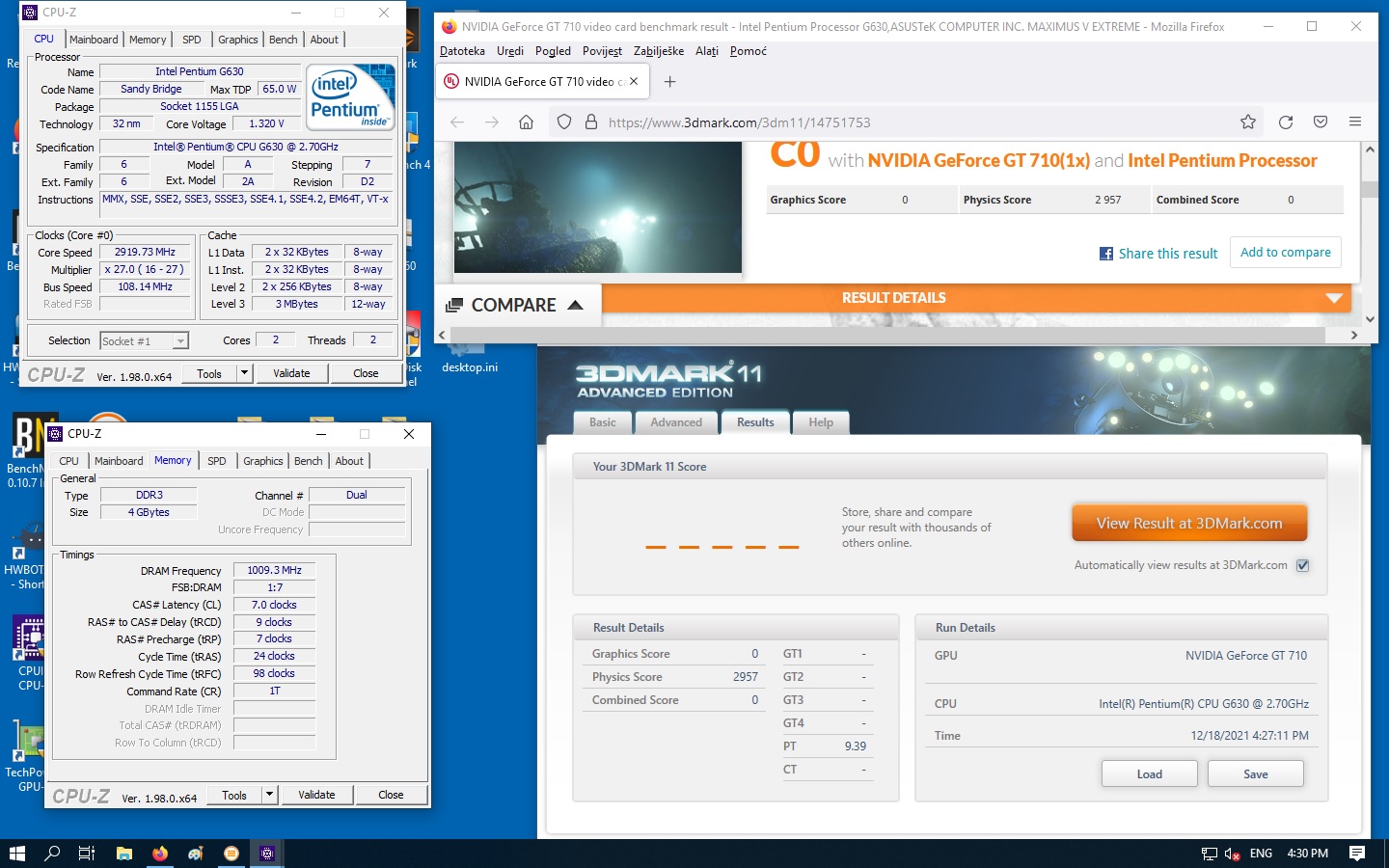Open File Explorer from taskbar
1389x868 pixels.
click(x=123, y=854)
